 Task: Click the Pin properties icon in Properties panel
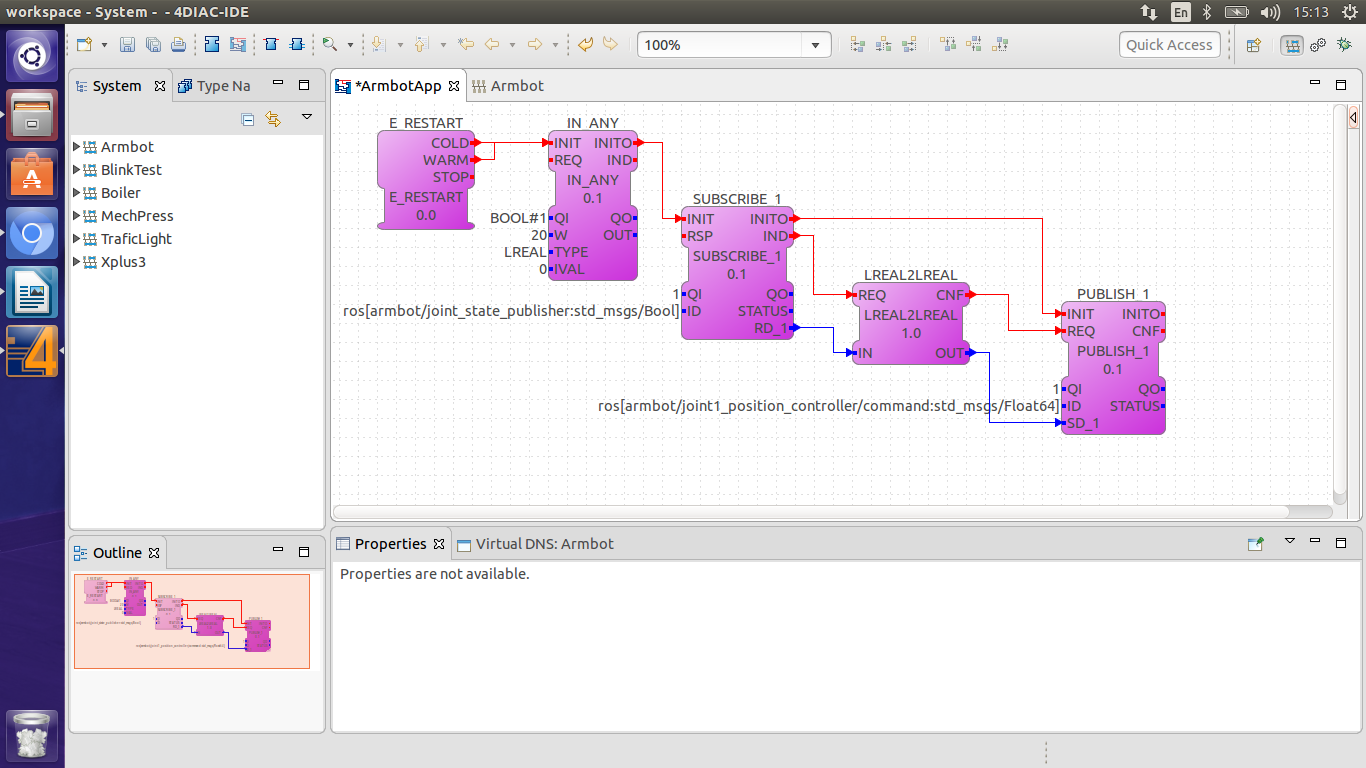1256,544
